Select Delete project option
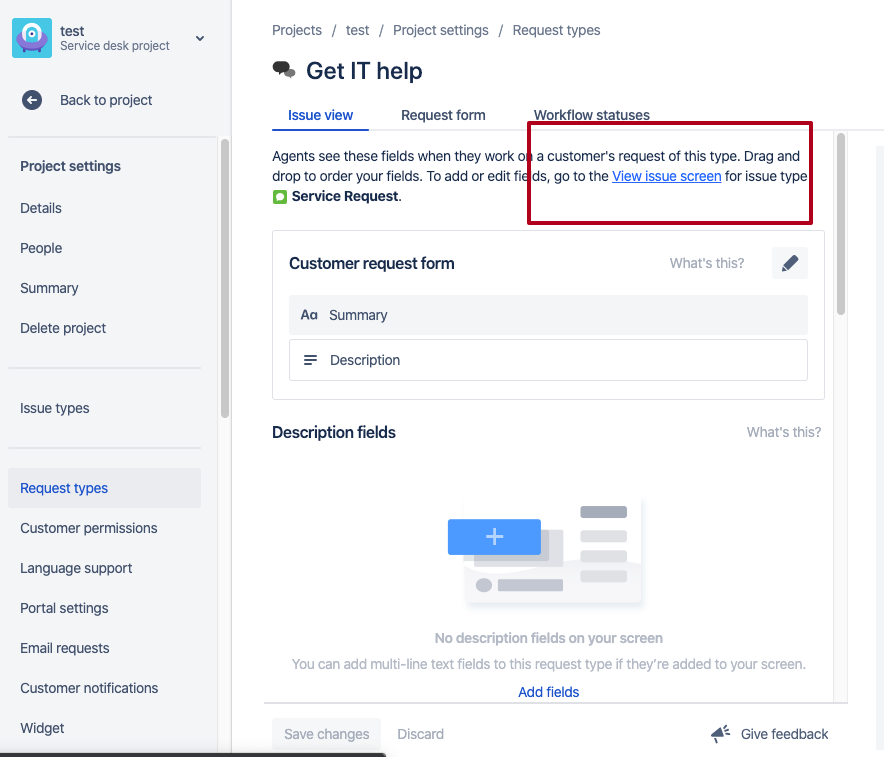884x757 pixels. click(63, 328)
